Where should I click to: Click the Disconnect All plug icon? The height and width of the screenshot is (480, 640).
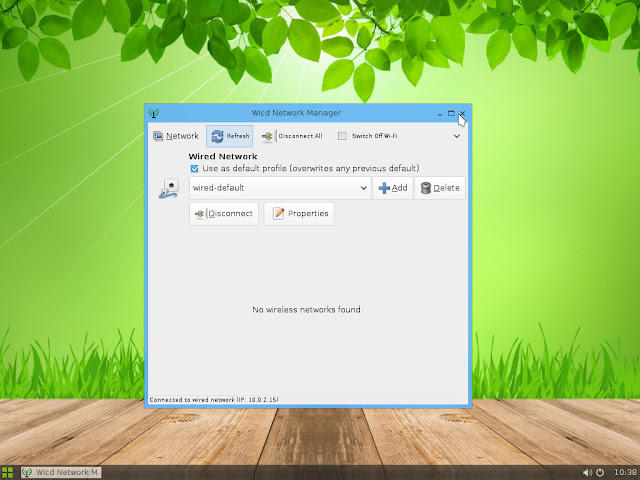point(267,136)
